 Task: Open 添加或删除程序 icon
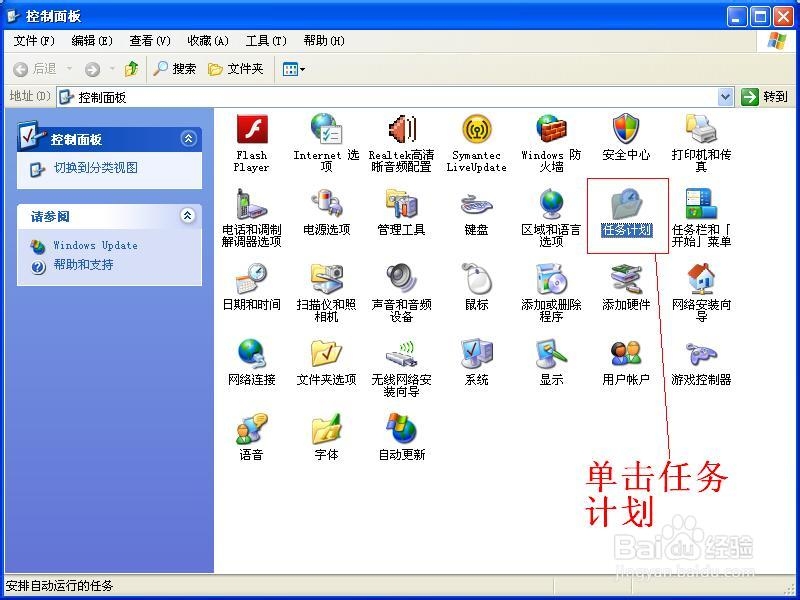tap(551, 279)
